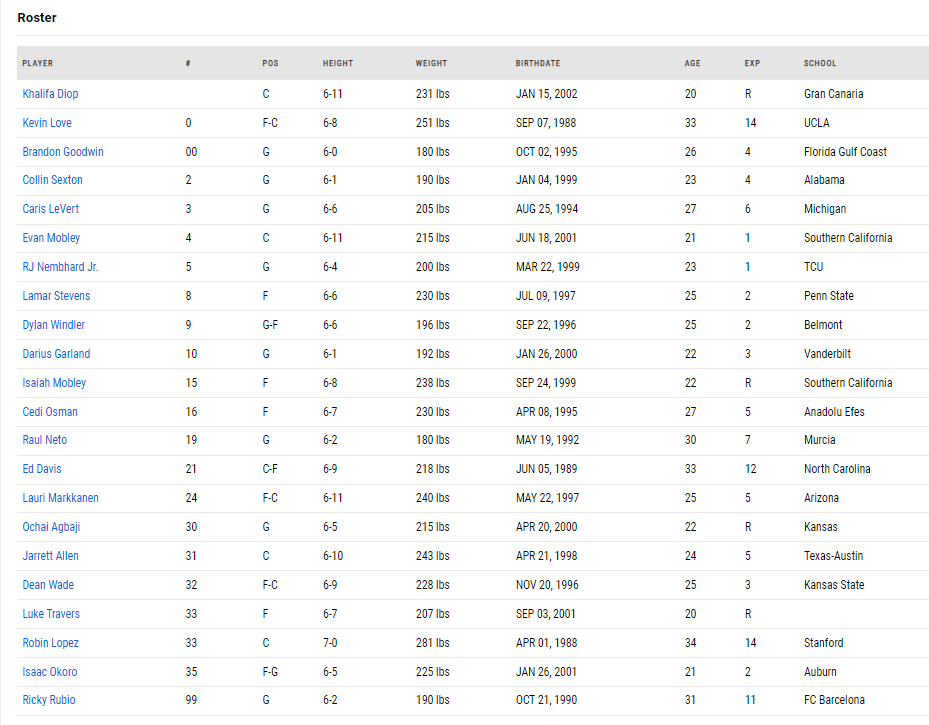Image resolution: width=929 pixels, height=725 pixels.
Task: Open Jarrett Allen's profile link
Action: (x=50, y=556)
